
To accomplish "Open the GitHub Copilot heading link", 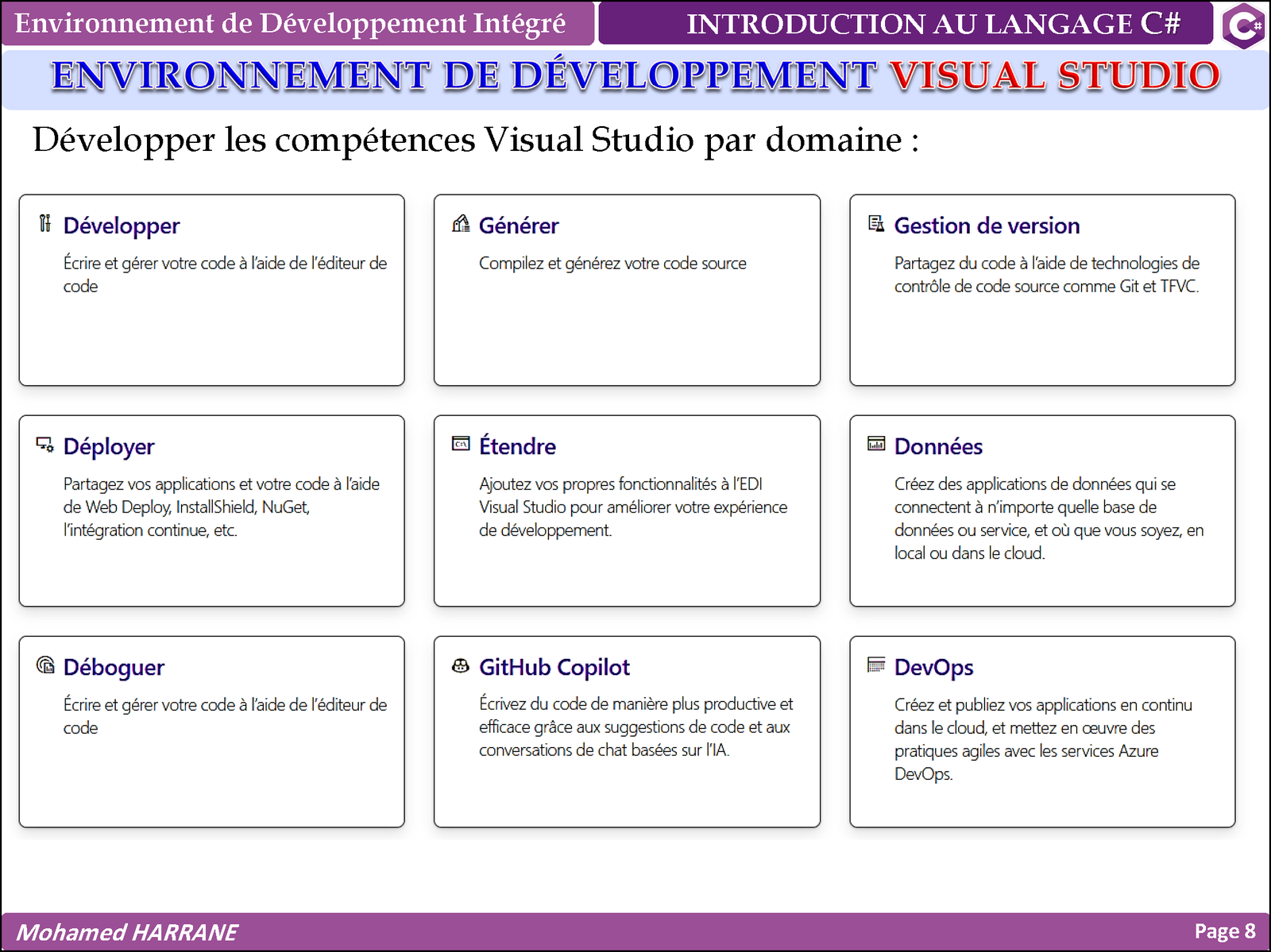I will 554,668.
